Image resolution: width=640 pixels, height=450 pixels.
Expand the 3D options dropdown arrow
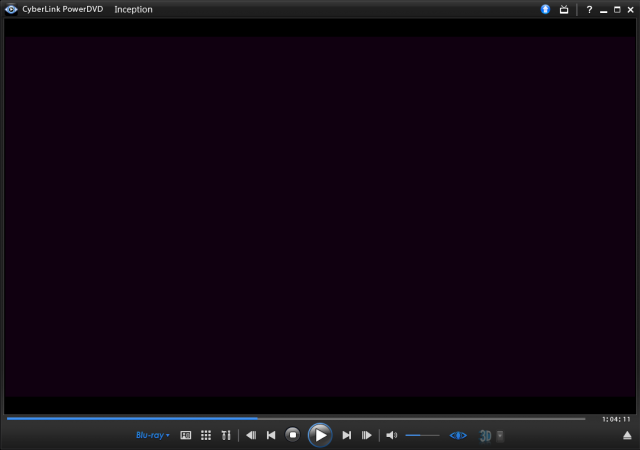click(x=500, y=436)
